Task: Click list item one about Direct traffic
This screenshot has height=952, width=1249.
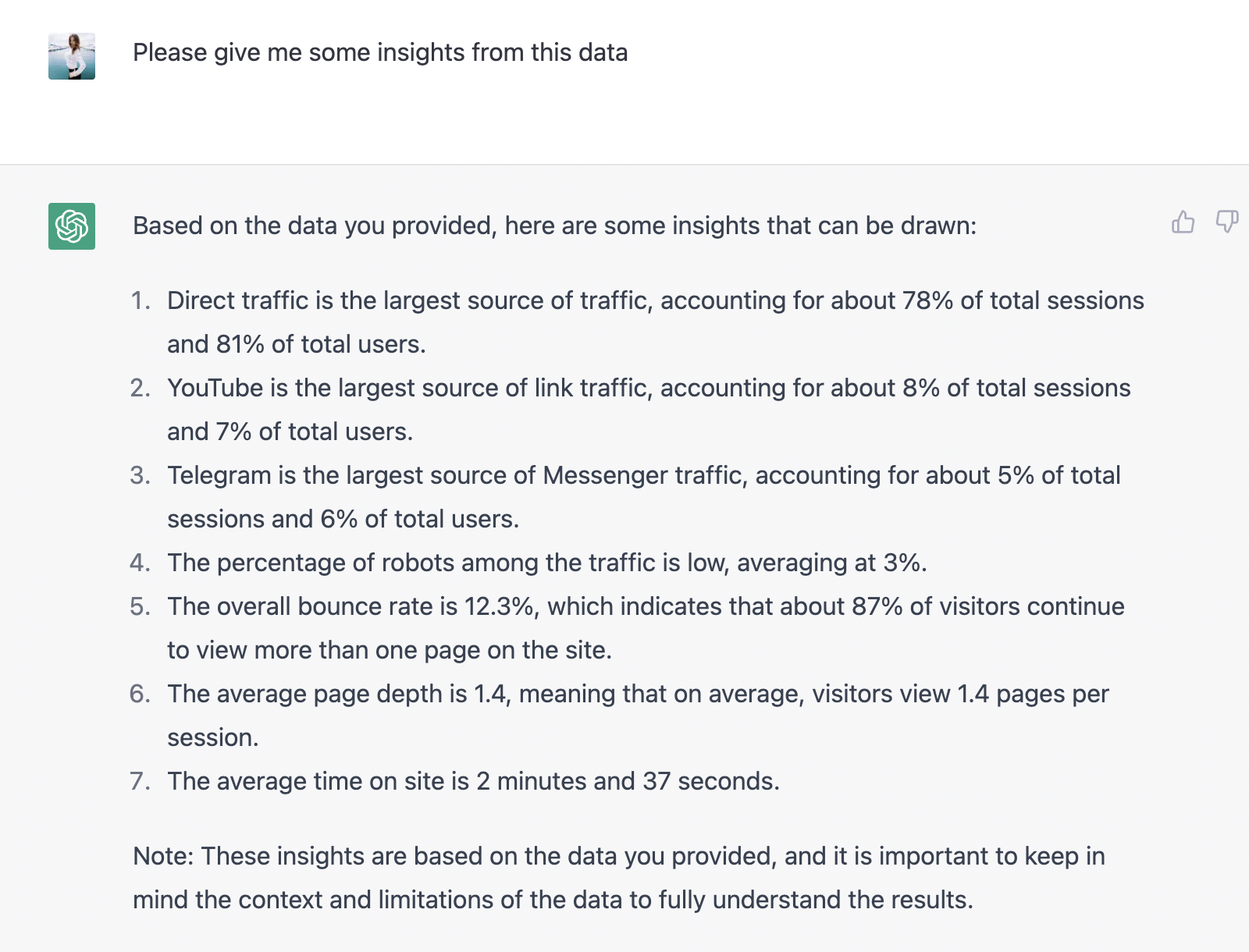Action: (x=655, y=322)
